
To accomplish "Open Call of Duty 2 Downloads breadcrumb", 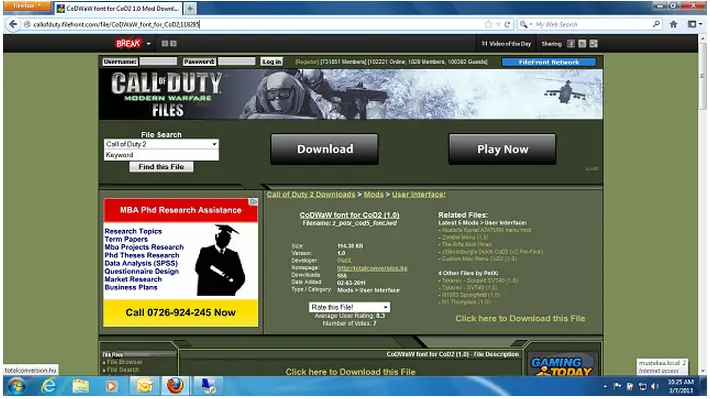I will click(x=311, y=195).
